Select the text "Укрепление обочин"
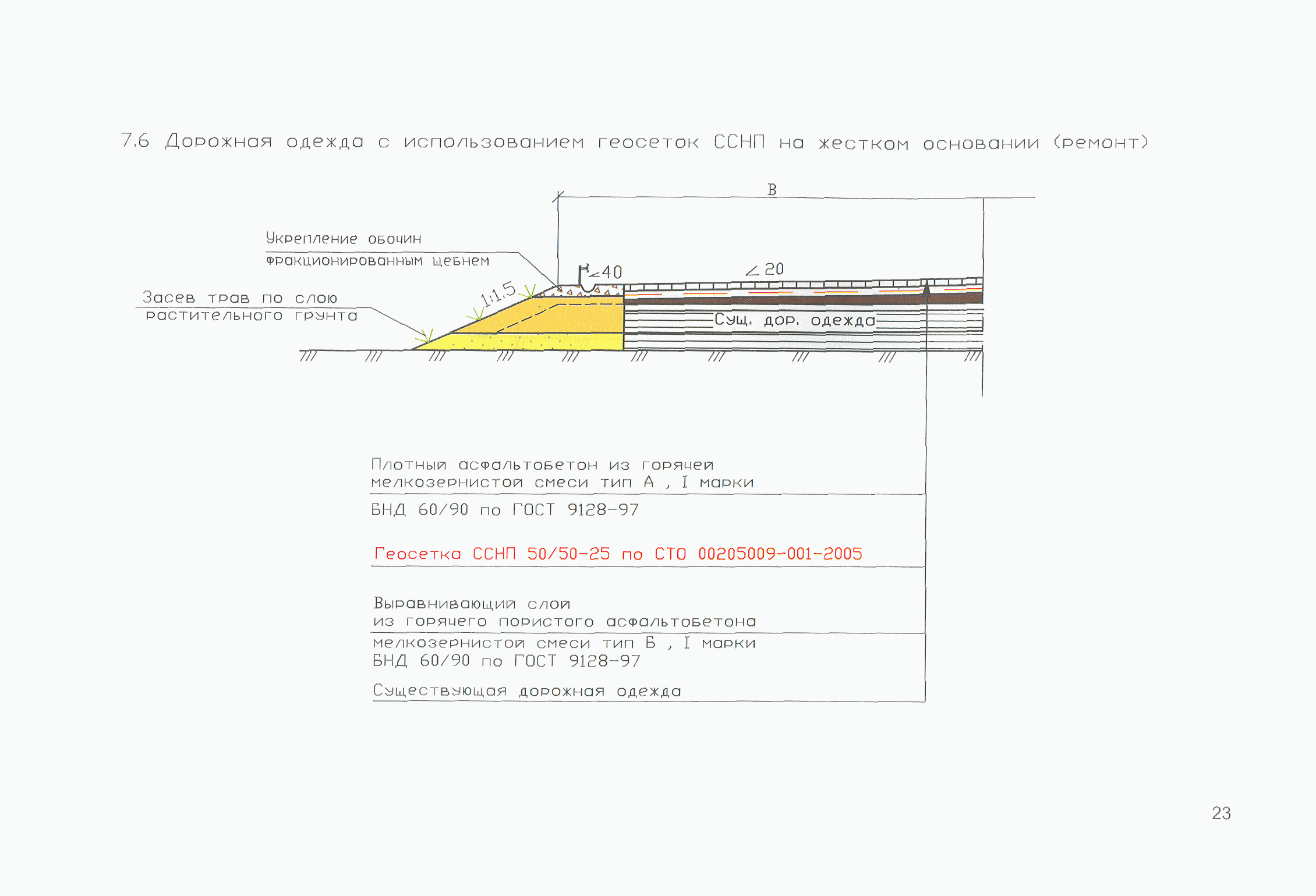 point(344,238)
